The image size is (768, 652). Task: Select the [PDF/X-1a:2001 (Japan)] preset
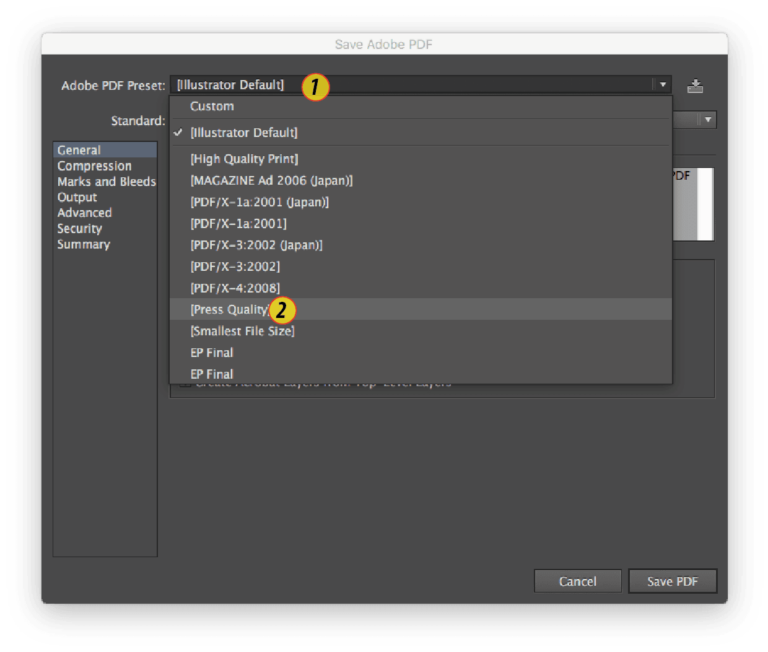[259, 202]
